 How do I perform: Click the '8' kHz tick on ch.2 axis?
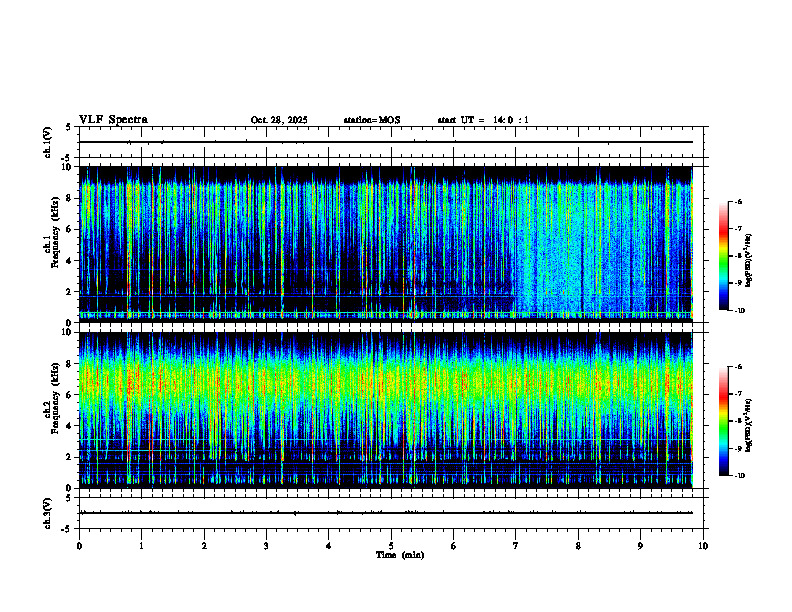(70, 364)
